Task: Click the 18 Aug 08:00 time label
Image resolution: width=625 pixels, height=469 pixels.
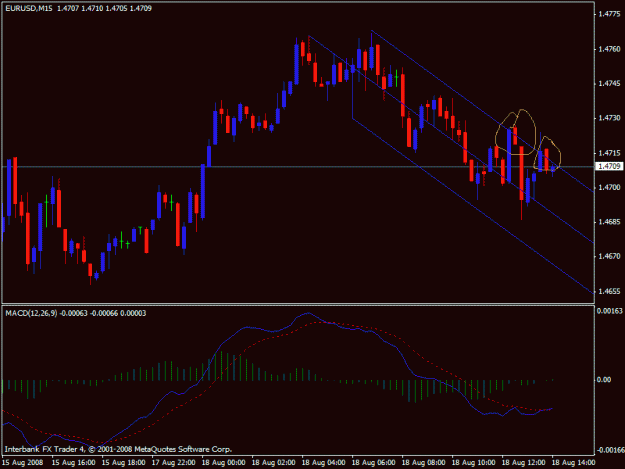Action: tap(423, 463)
